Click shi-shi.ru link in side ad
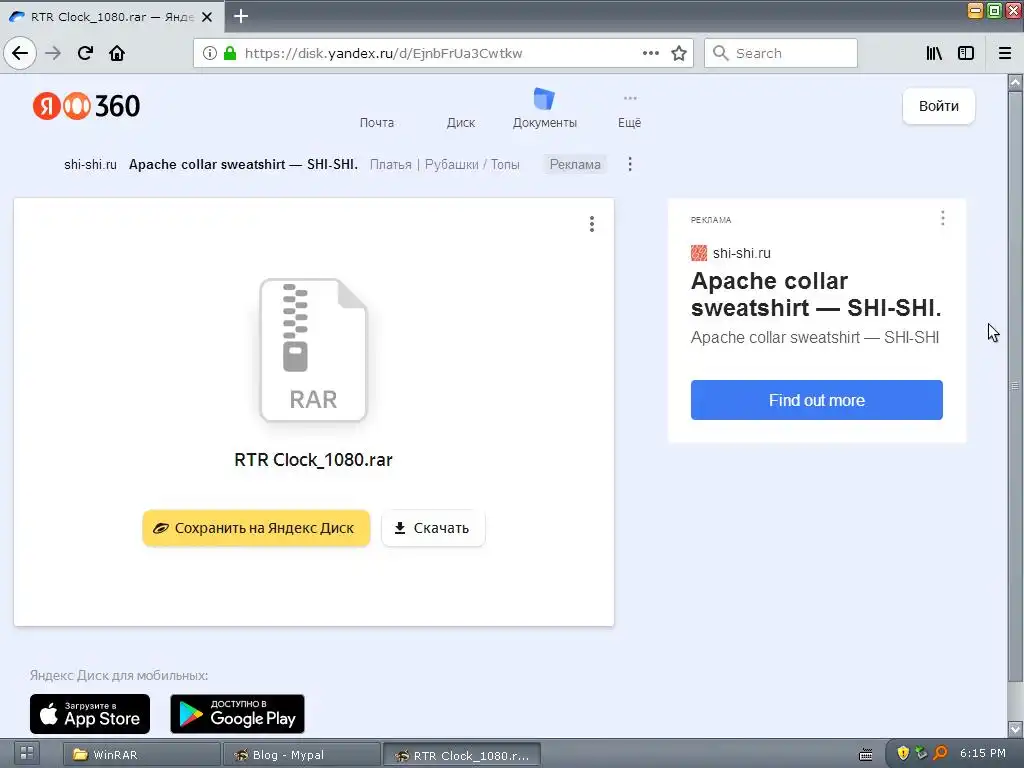 [741, 253]
